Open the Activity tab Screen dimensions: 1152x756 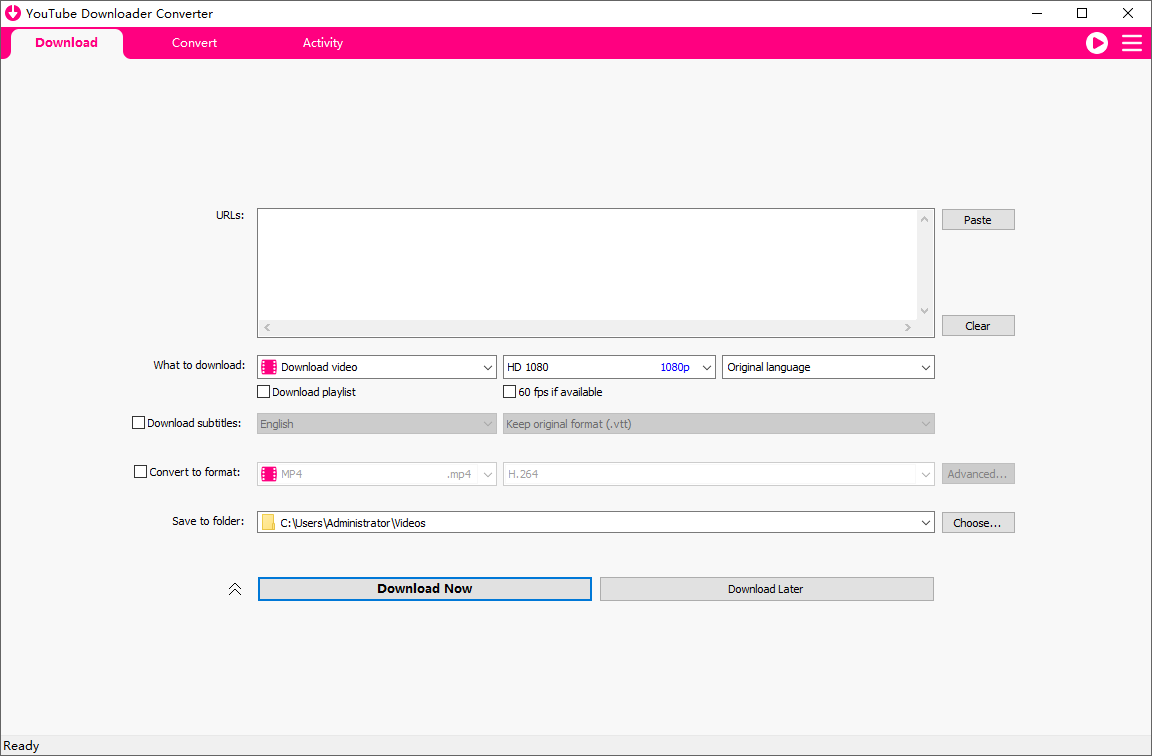tap(322, 43)
